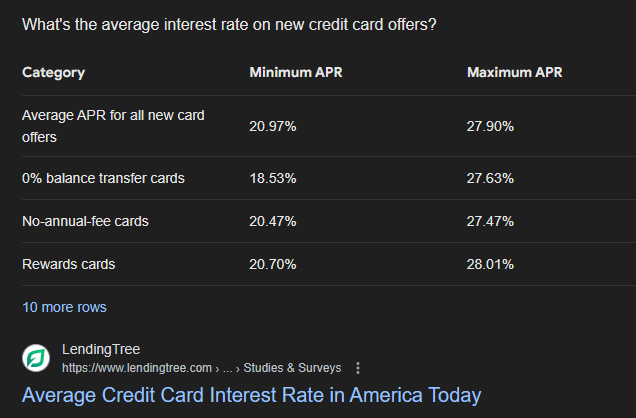The height and width of the screenshot is (418, 636).
Task: Select the Category column header
Action: pyautogui.click(x=54, y=73)
